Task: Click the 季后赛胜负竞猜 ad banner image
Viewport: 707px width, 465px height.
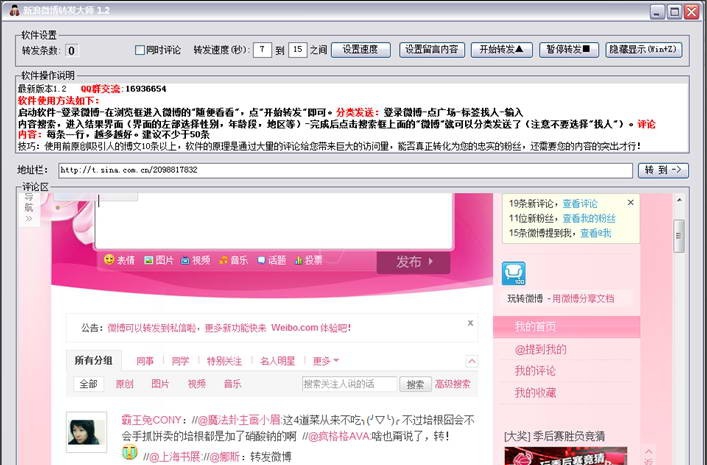Action: tap(565, 456)
